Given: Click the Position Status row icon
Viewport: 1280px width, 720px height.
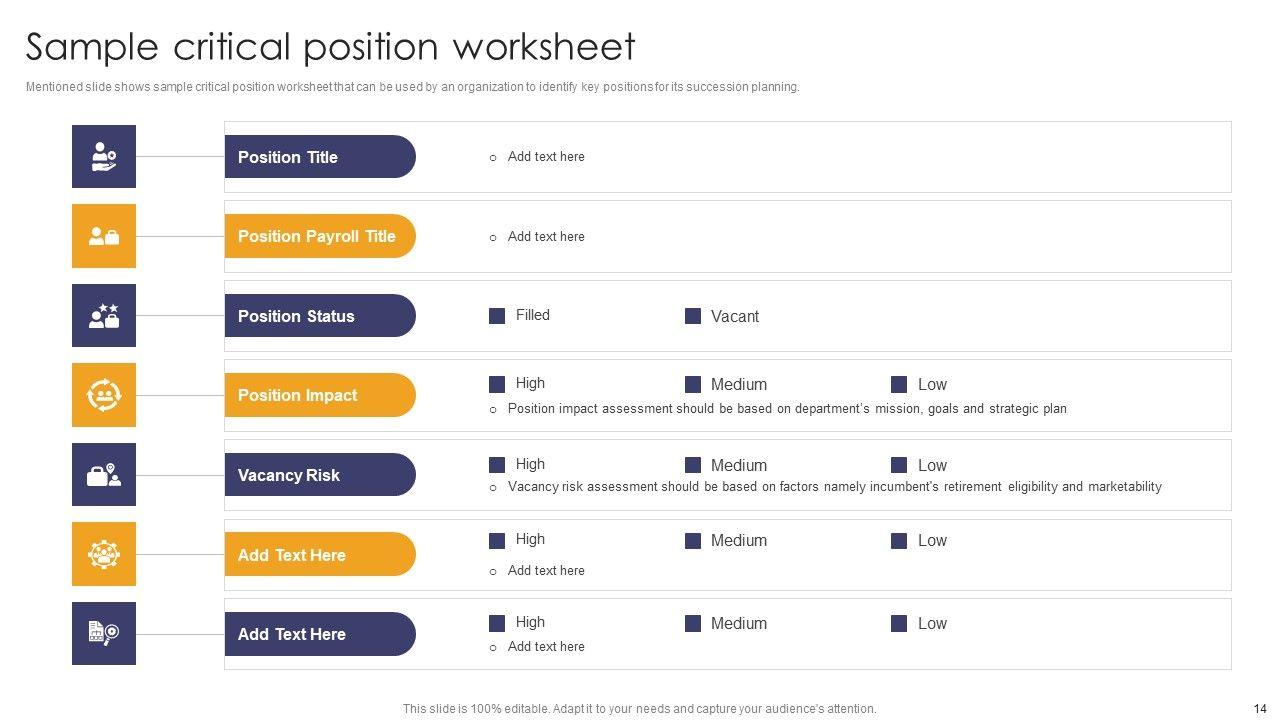Looking at the screenshot, I should [104, 316].
